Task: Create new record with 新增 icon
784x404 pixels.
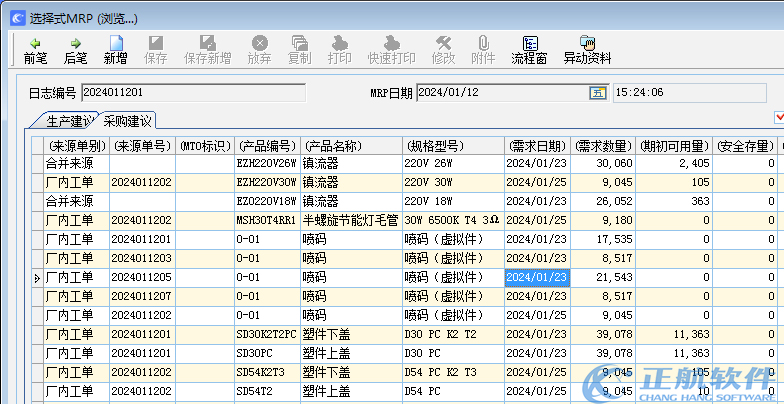Action: click(115, 49)
